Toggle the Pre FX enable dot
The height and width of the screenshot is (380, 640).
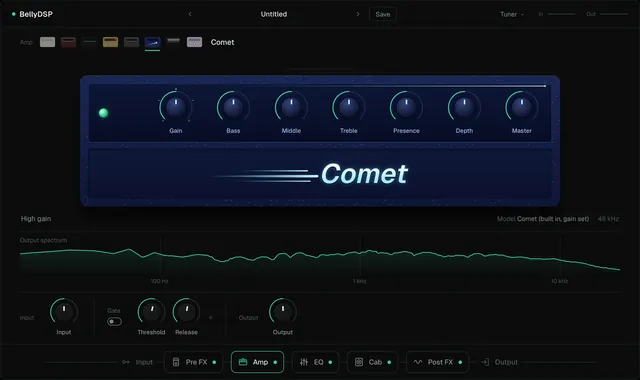pos(214,362)
